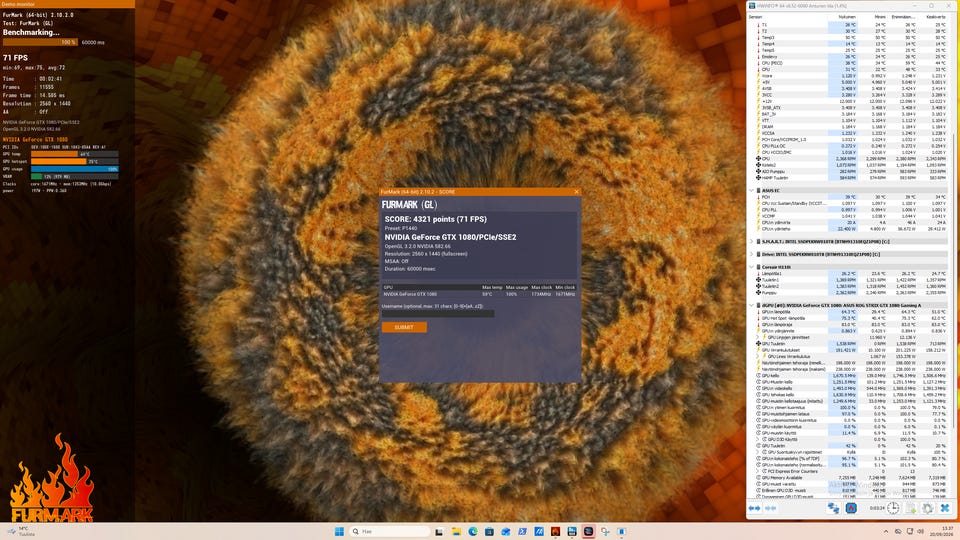Click the GPU temp bar in FurMark monitor
This screenshot has width=960, height=540.
point(74,154)
